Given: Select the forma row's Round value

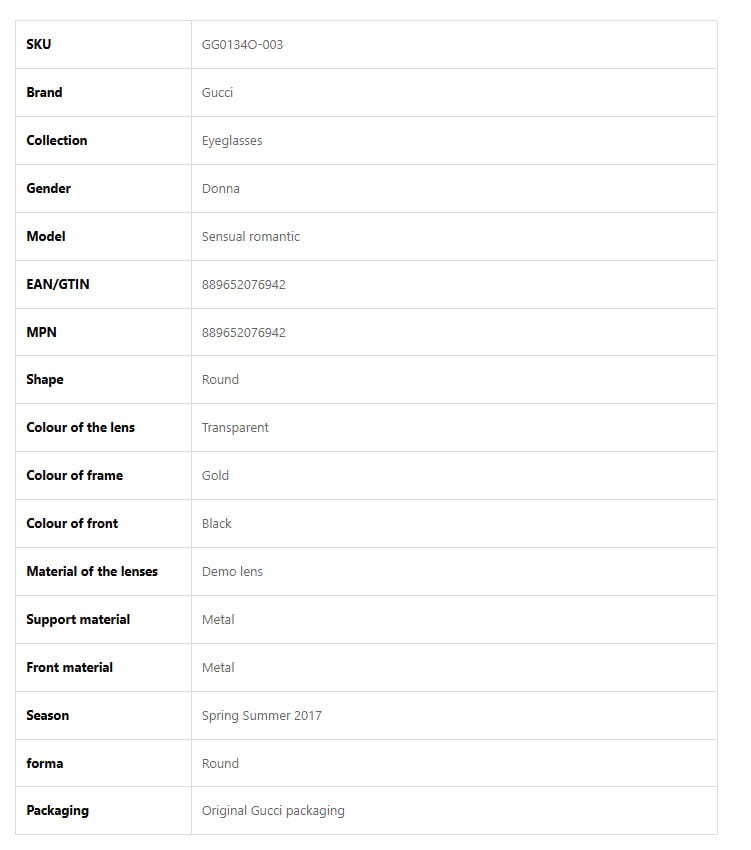Looking at the screenshot, I should tap(220, 764).
